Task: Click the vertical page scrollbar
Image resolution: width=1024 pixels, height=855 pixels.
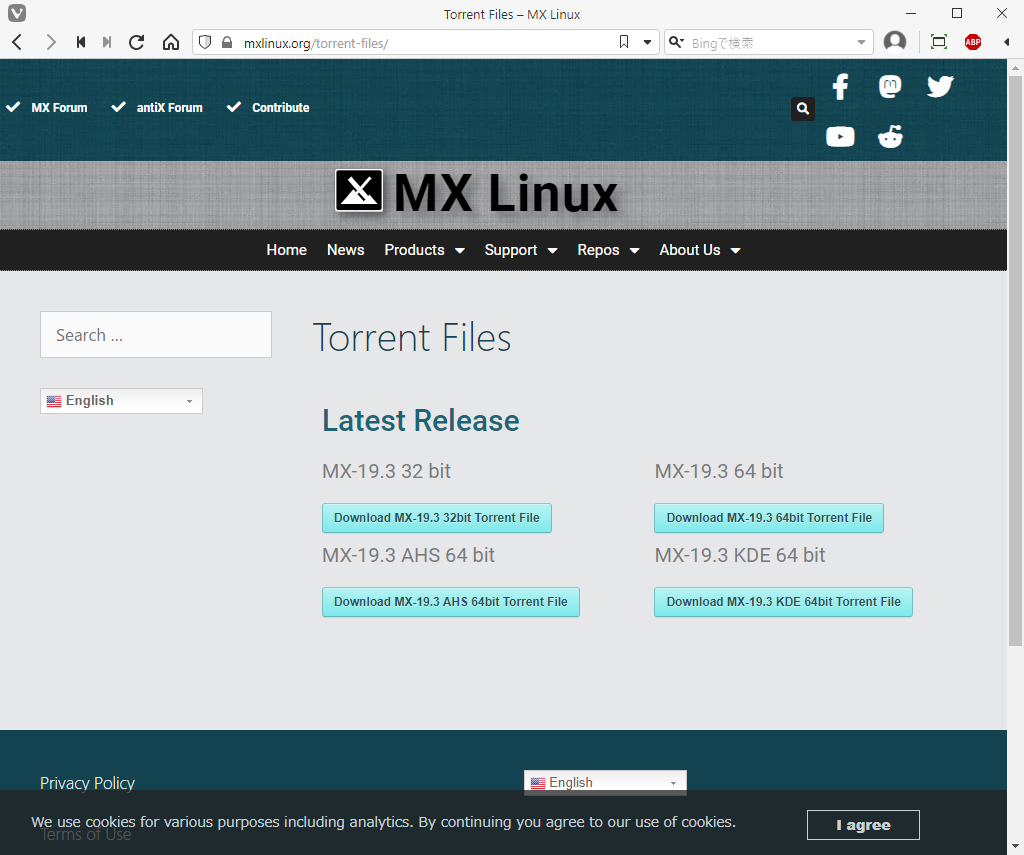Action: tap(1016, 359)
